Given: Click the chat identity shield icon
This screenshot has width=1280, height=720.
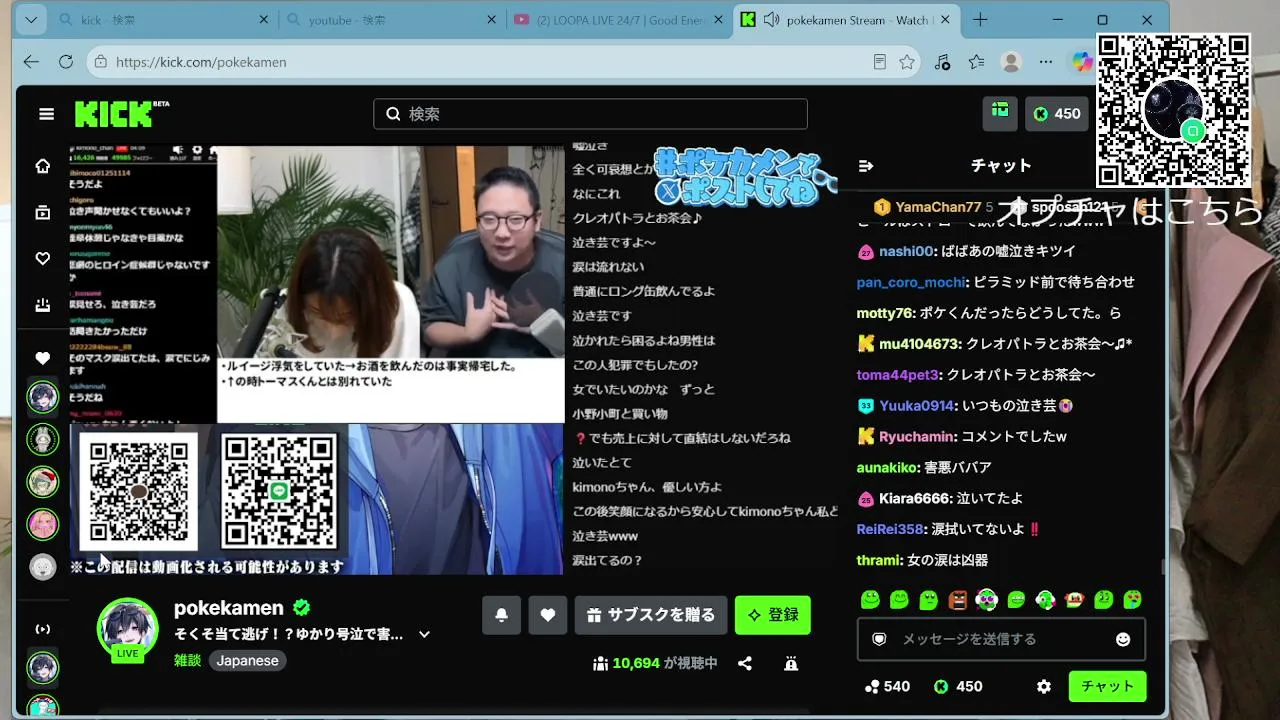Looking at the screenshot, I should (x=879, y=639).
